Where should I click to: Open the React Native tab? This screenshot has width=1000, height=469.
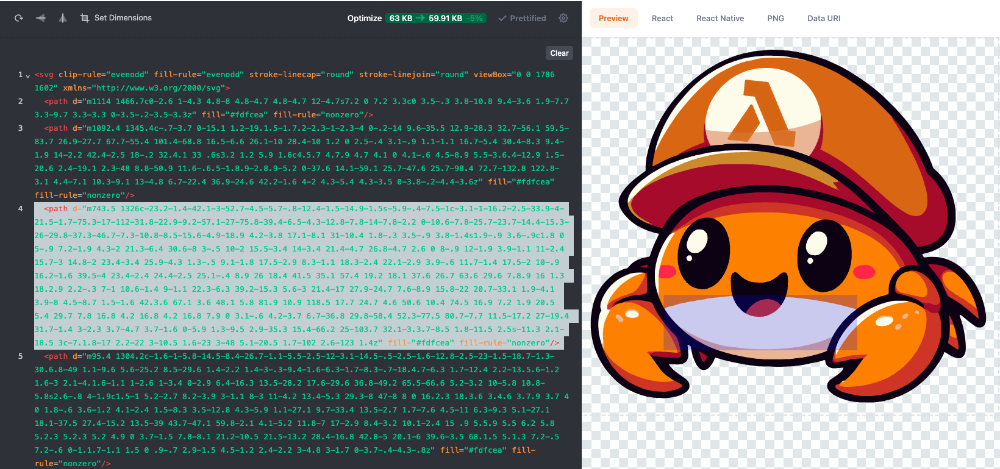[x=720, y=19]
